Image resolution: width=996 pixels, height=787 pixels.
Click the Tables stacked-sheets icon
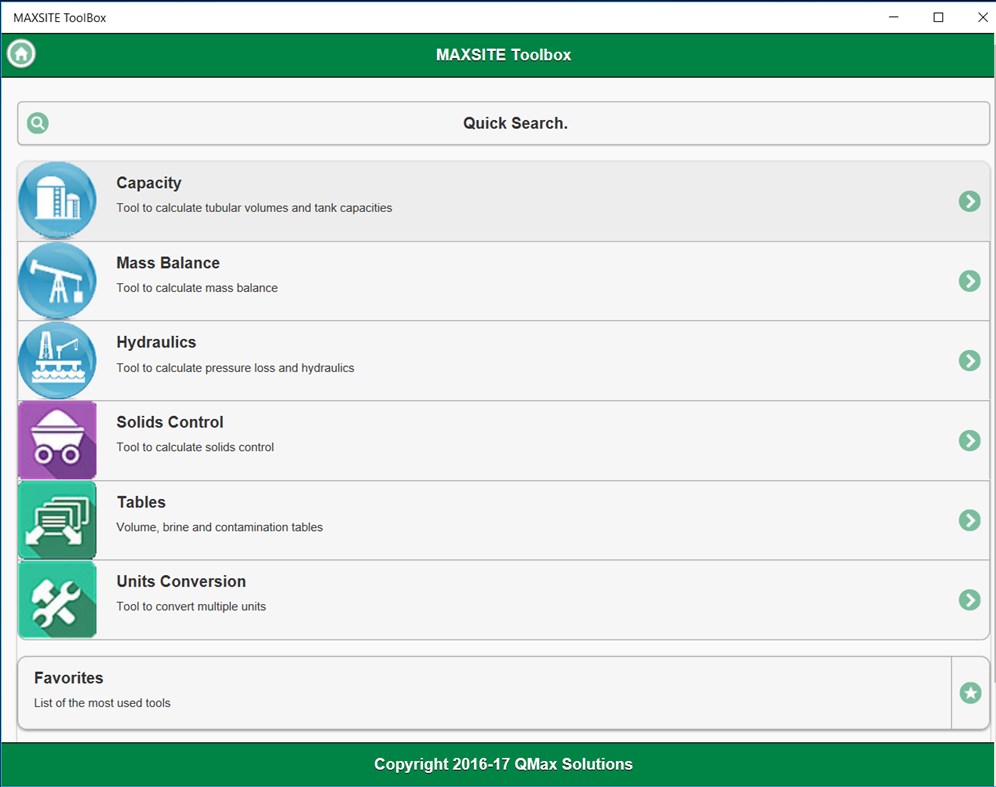pyautogui.click(x=57, y=520)
